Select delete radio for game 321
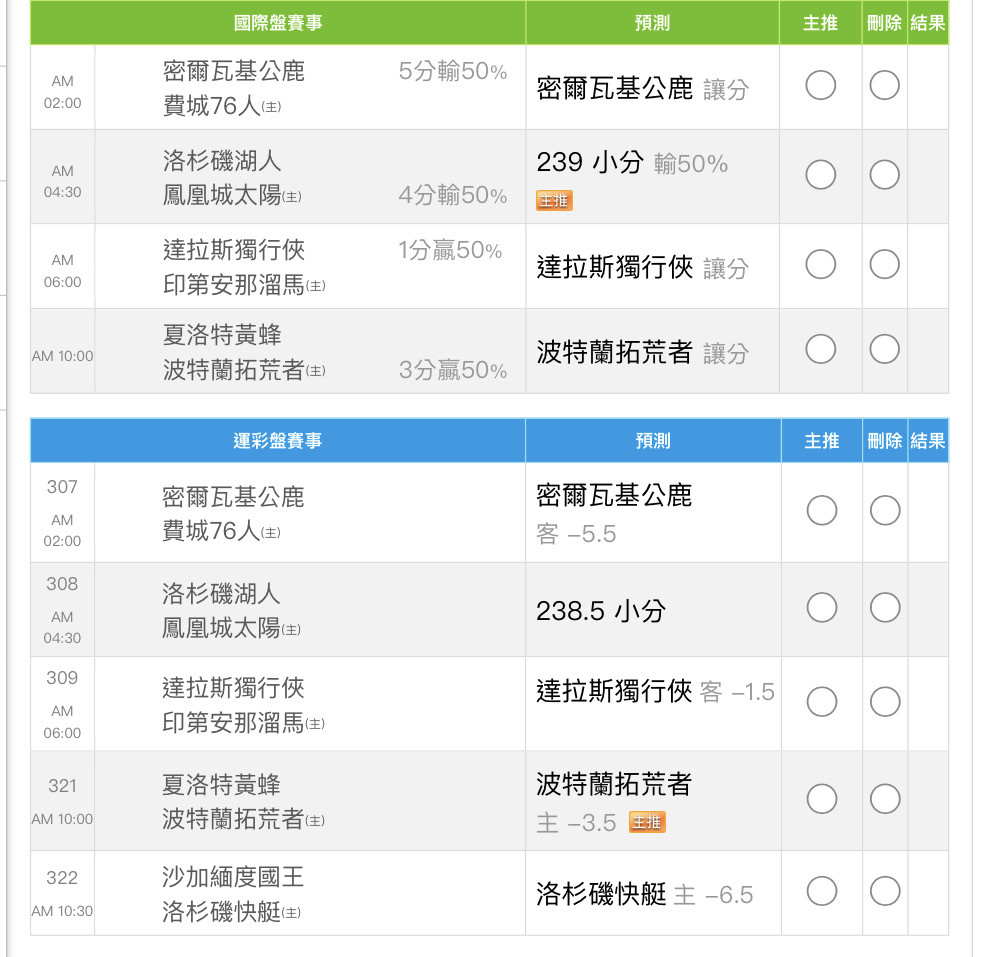The height and width of the screenshot is (957, 985). (885, 799)
